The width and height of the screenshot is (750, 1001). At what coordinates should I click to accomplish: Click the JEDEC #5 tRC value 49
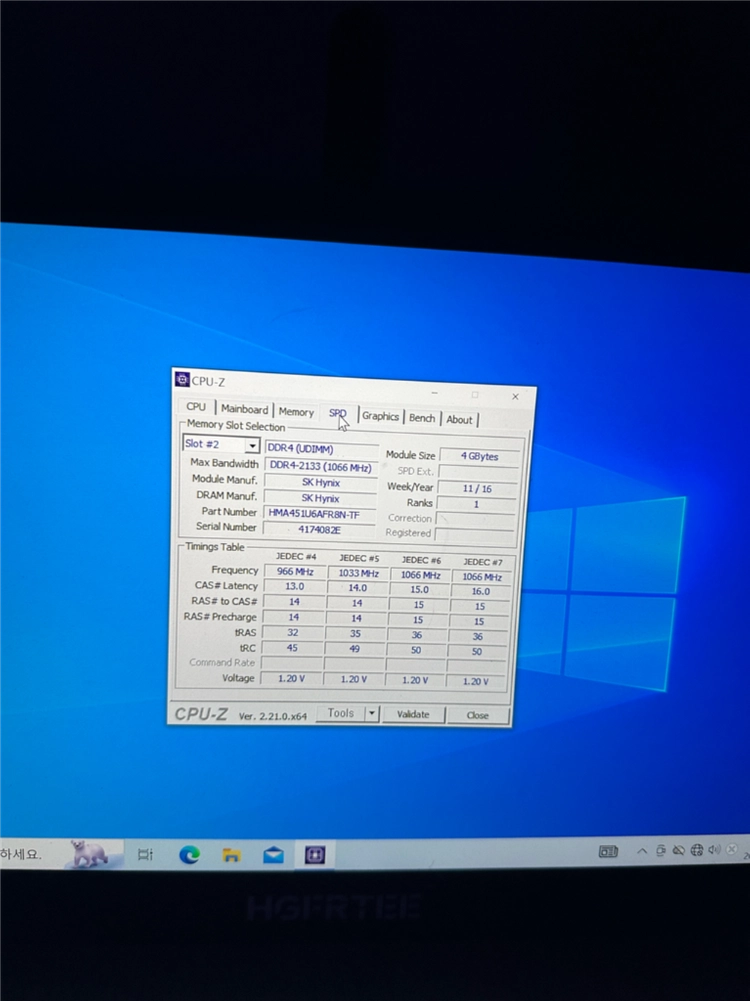click(x=354, y=649)
